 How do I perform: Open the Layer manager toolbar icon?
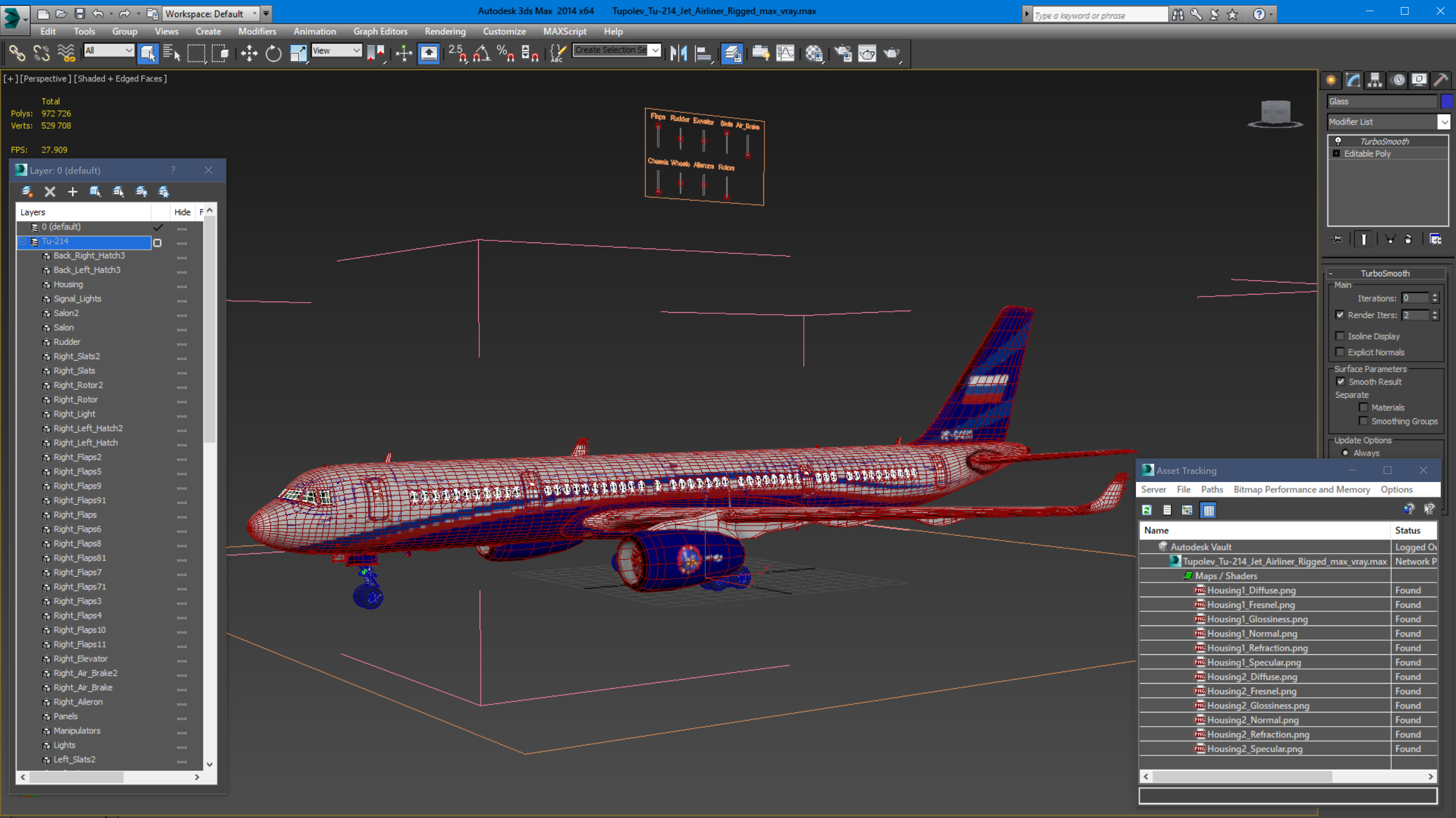[x=732, y=54]
